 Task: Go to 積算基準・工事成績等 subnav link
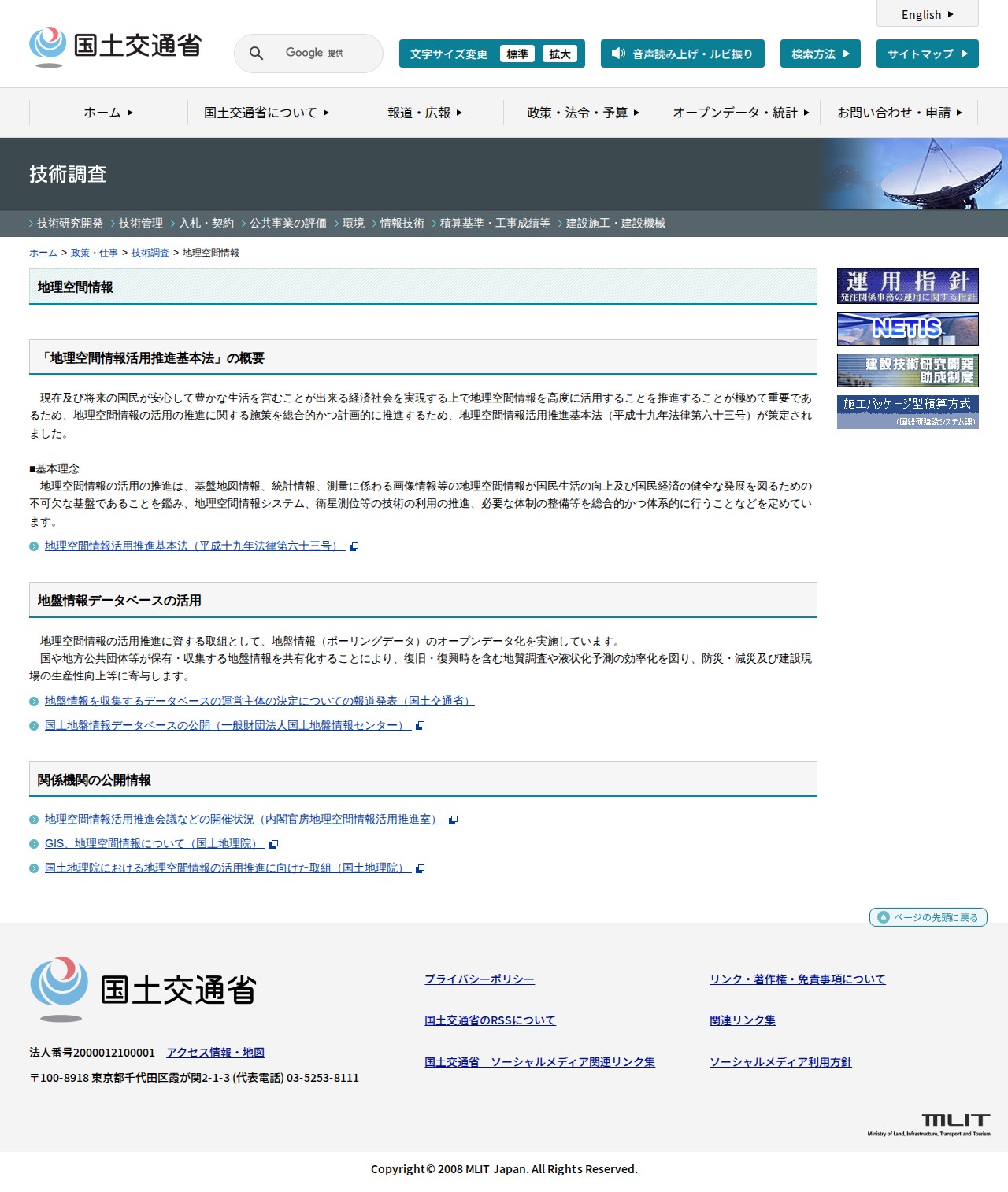coord(495,224)
